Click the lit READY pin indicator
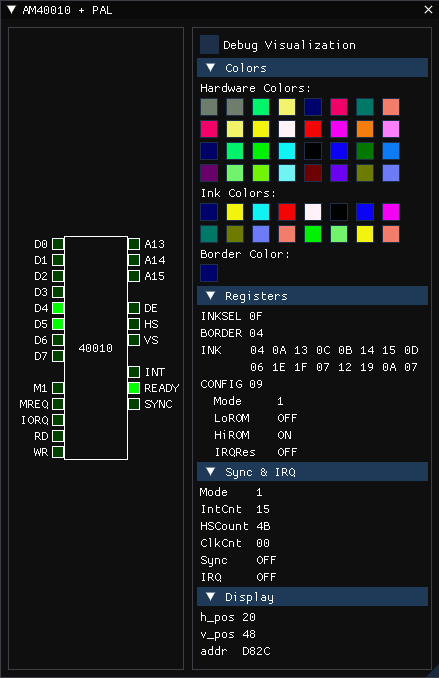Image resolution: width=439 pixels, height=678 pixels. 134,388
